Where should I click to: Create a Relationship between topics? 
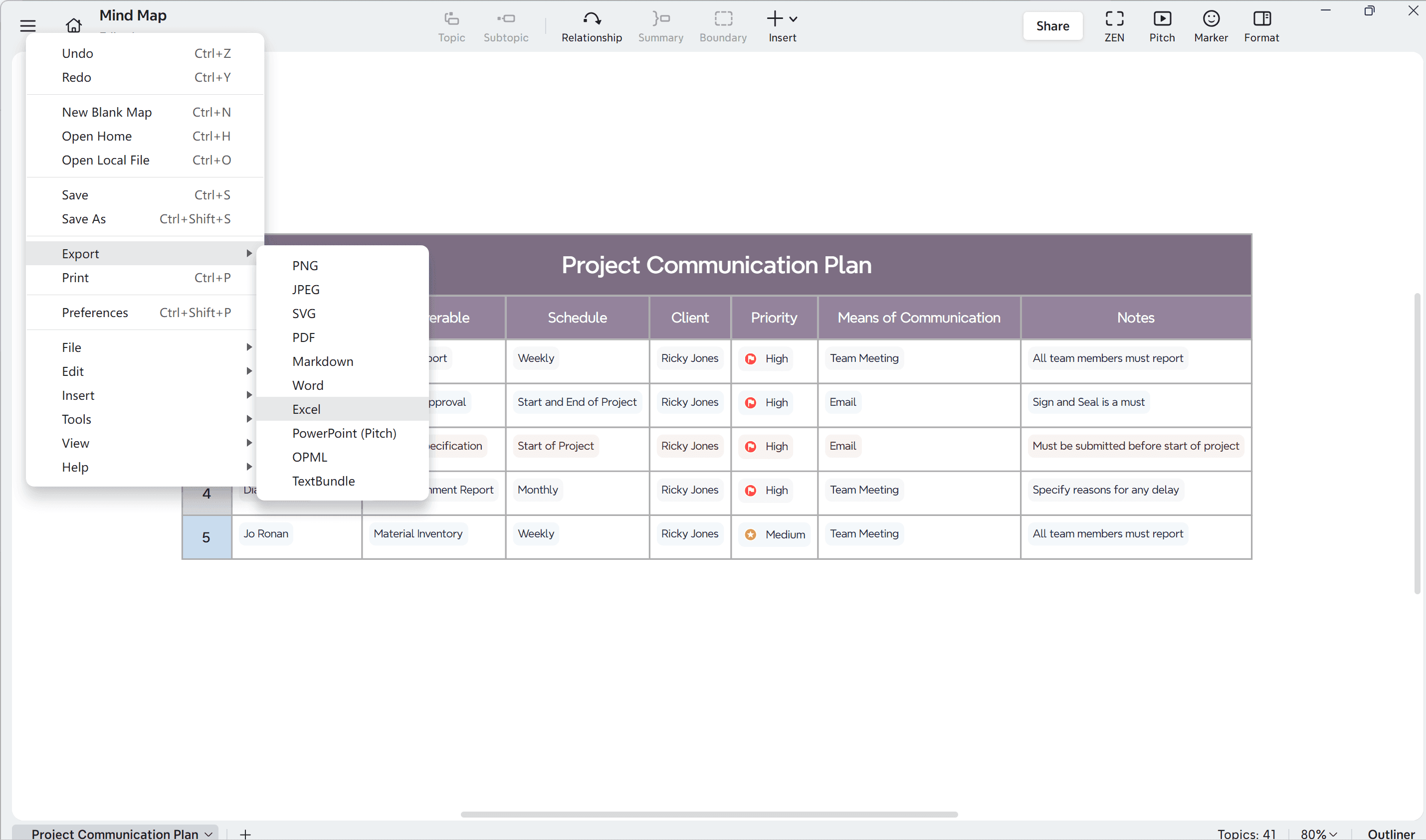click(592, 25)
